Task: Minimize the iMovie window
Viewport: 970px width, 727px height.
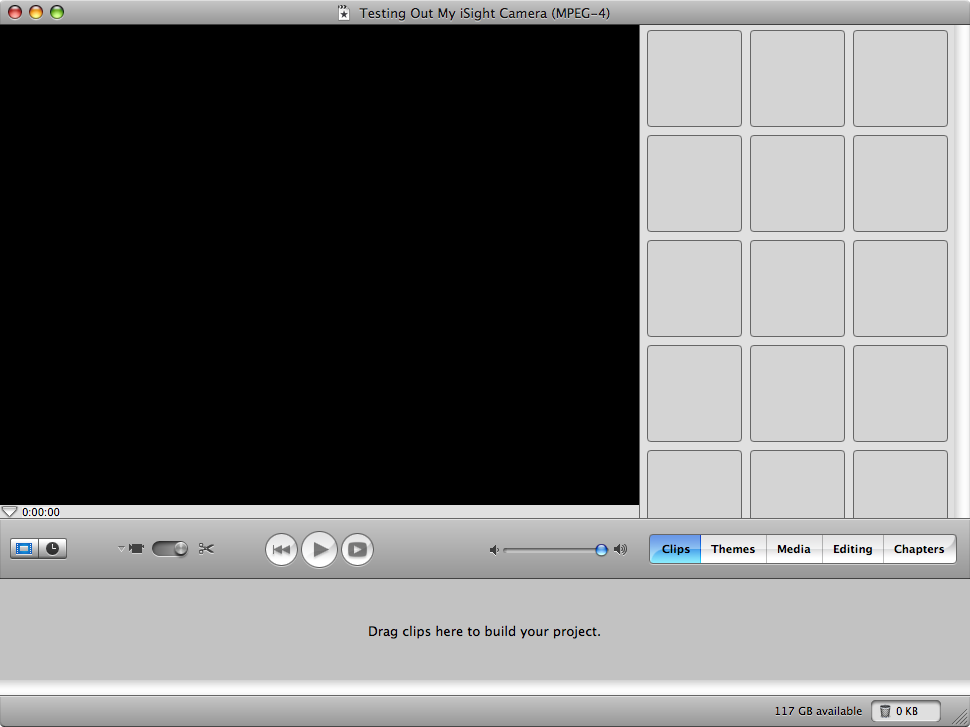Action: pyautogui.click(x=36, y=12)
